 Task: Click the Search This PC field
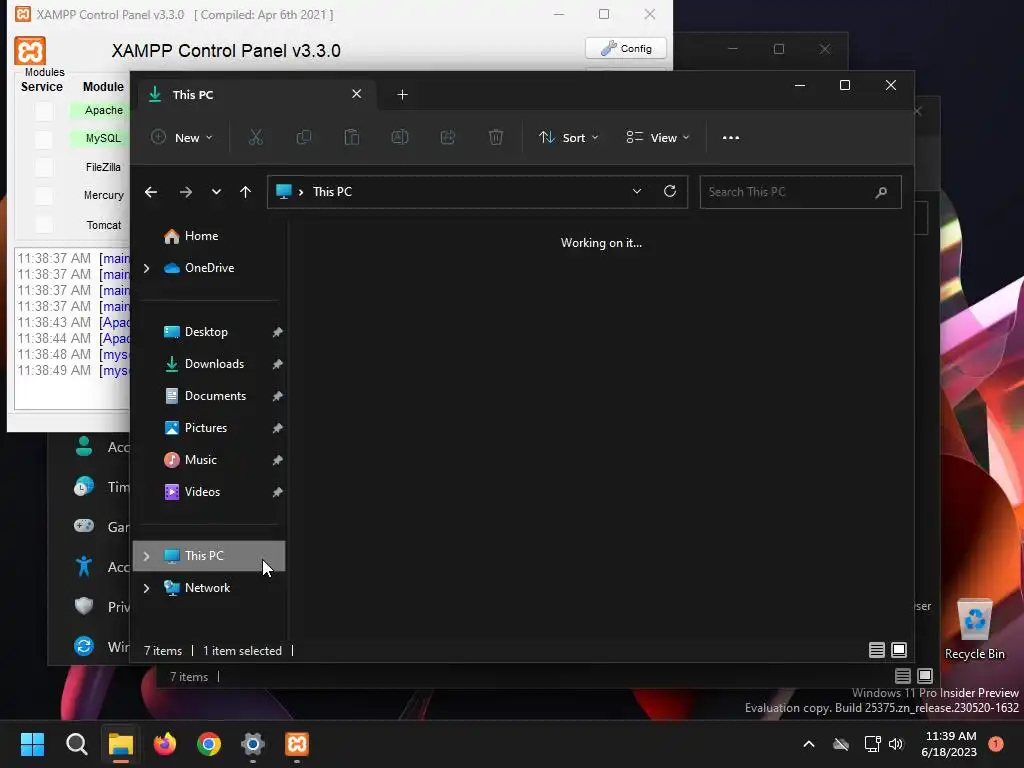pos(800,192)
